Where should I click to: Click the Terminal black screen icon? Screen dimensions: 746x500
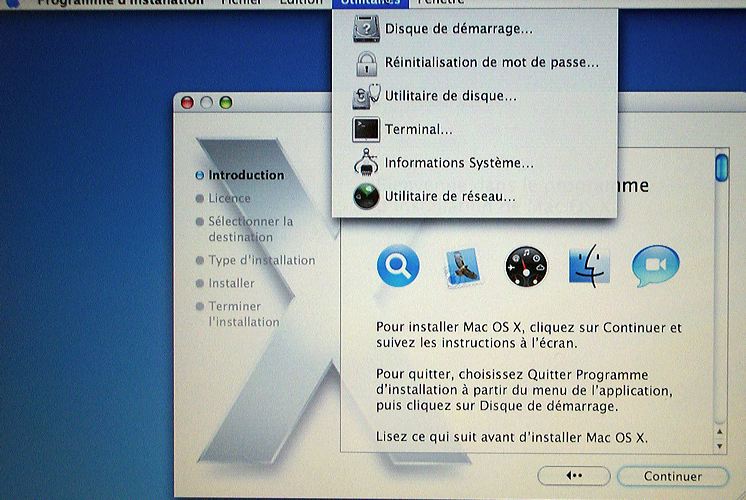click(x=366, y=129)
